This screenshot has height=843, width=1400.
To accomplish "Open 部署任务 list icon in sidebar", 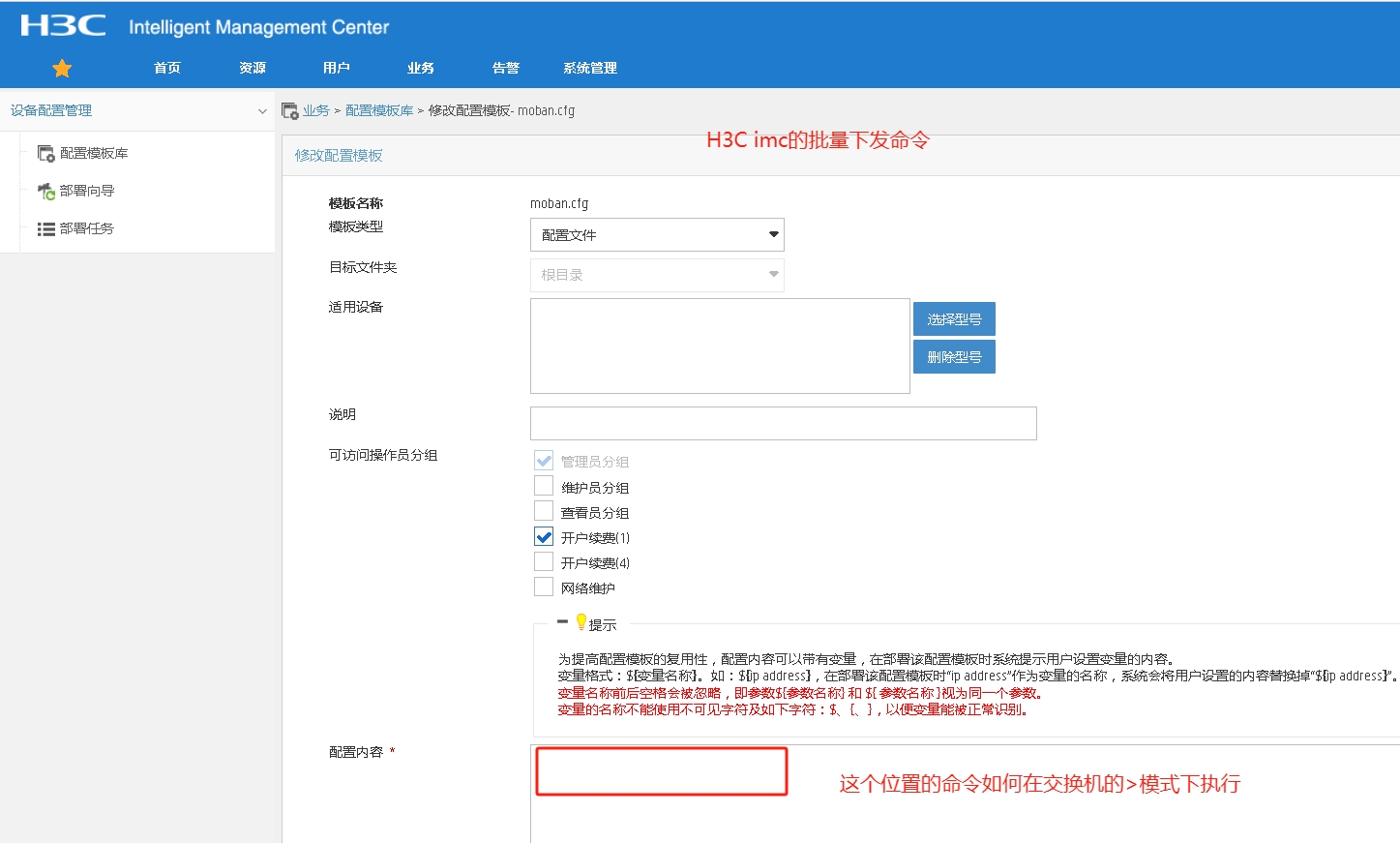I will coord(45,229).
